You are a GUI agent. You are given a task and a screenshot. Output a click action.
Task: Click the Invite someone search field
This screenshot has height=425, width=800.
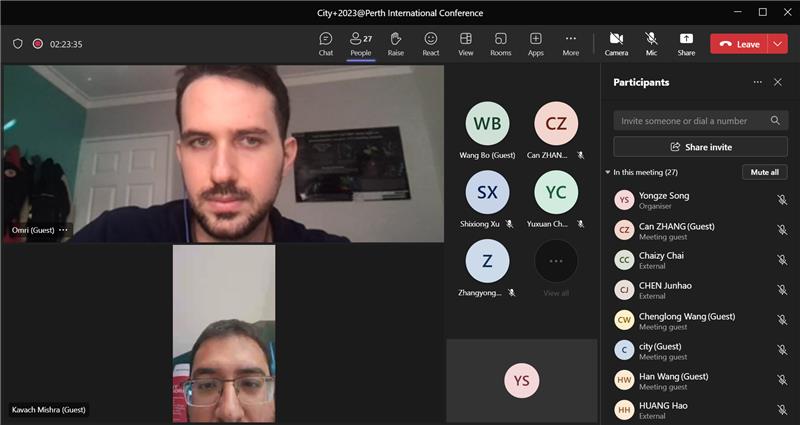click(692, 121)
